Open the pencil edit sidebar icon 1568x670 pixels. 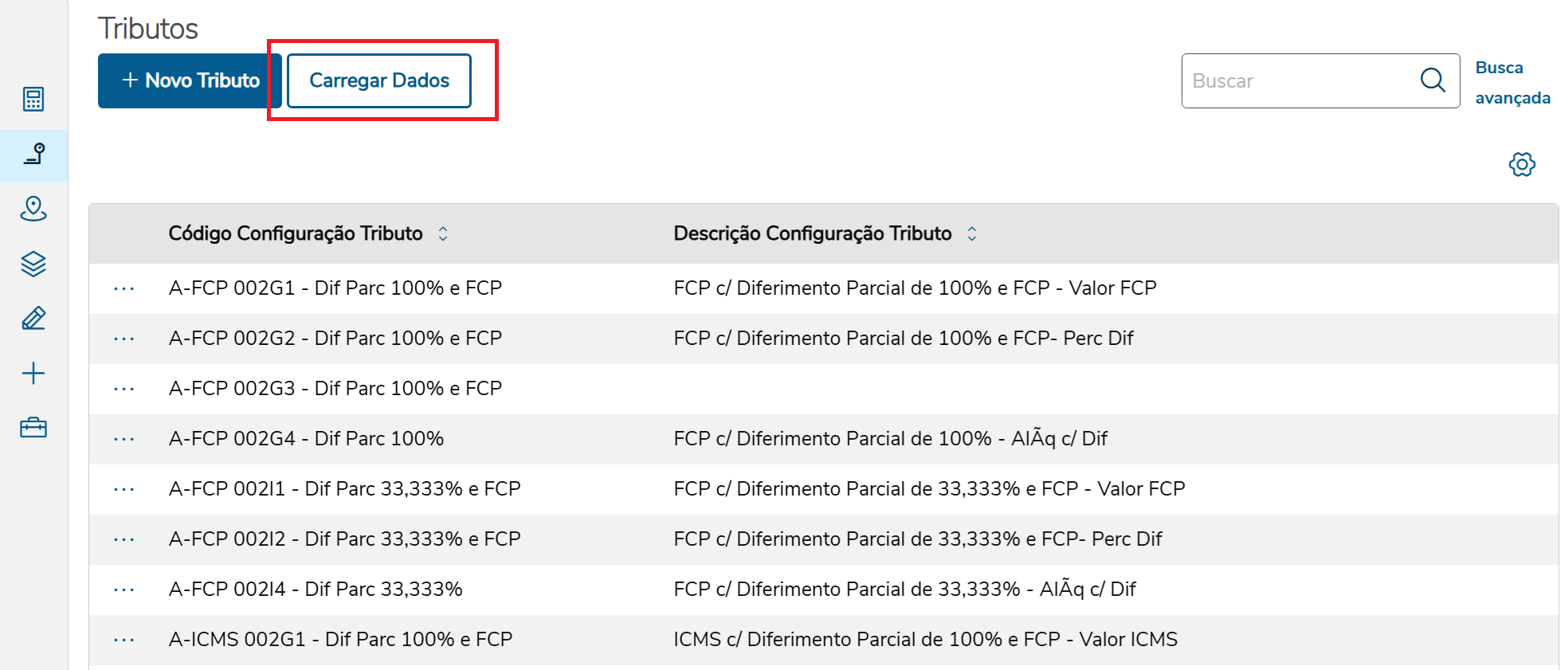[33, 319]
